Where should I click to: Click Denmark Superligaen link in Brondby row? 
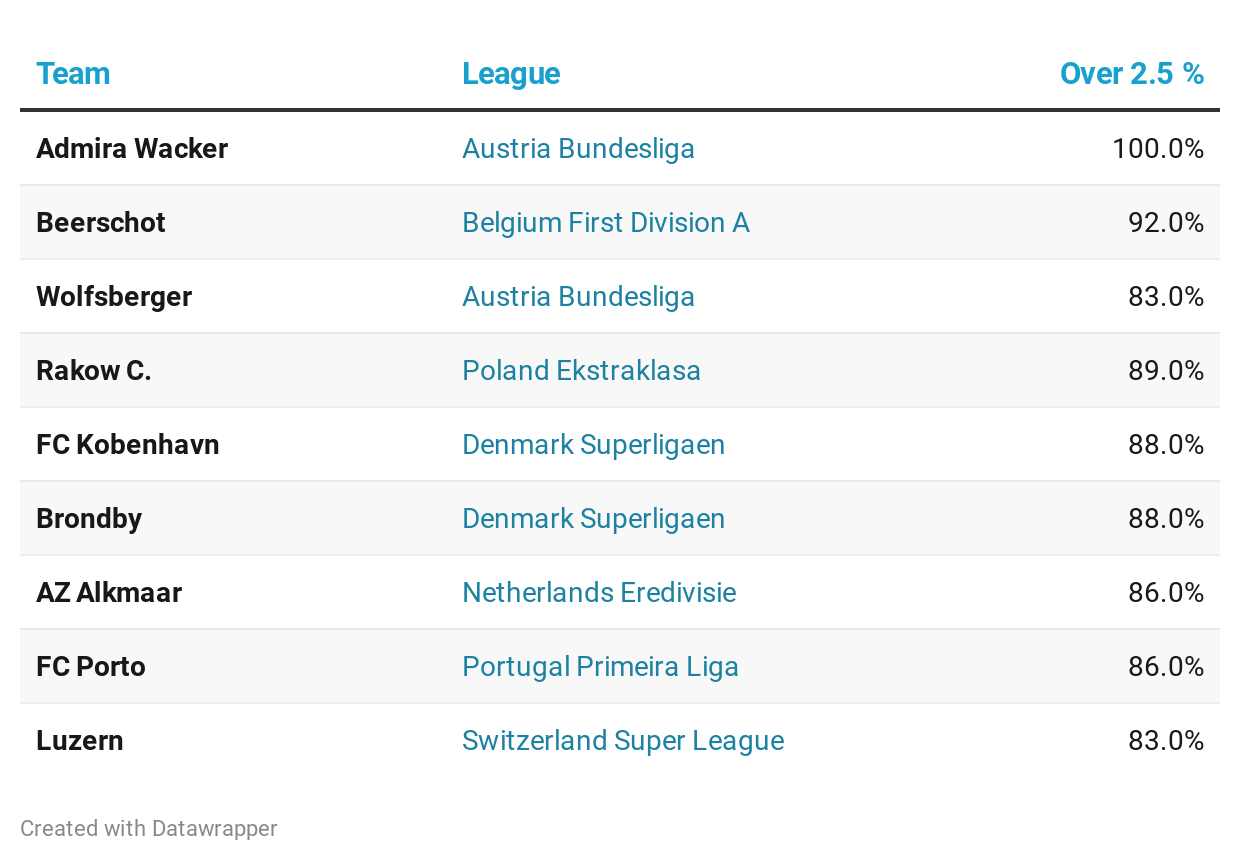click(593, 518)
